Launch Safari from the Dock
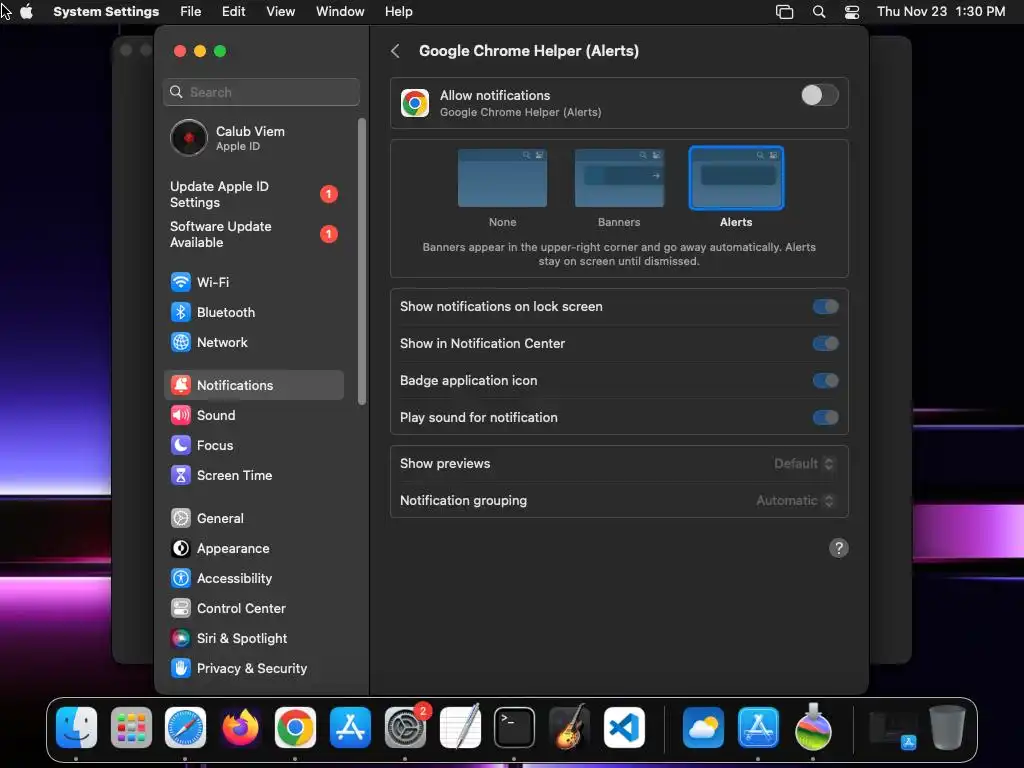This screenshot has width=1024, height=768. point(185,728)
